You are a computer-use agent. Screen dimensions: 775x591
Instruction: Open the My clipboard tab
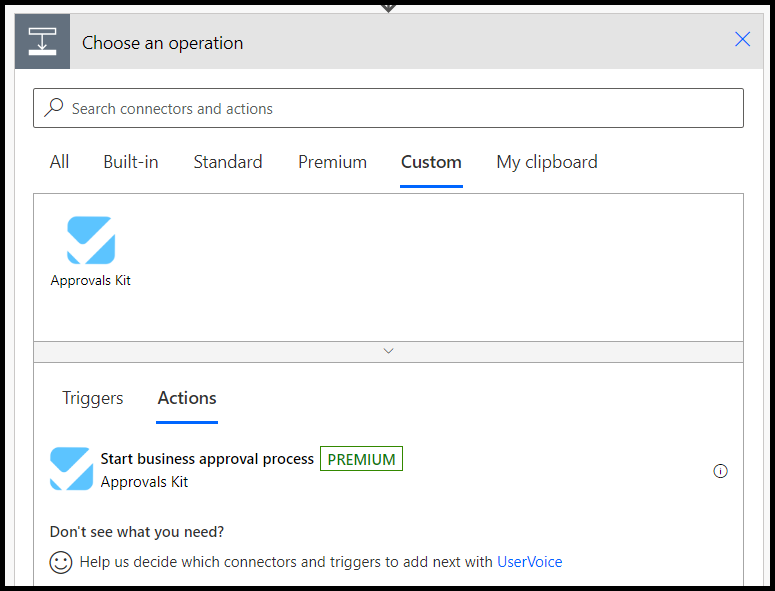point(547,162)
